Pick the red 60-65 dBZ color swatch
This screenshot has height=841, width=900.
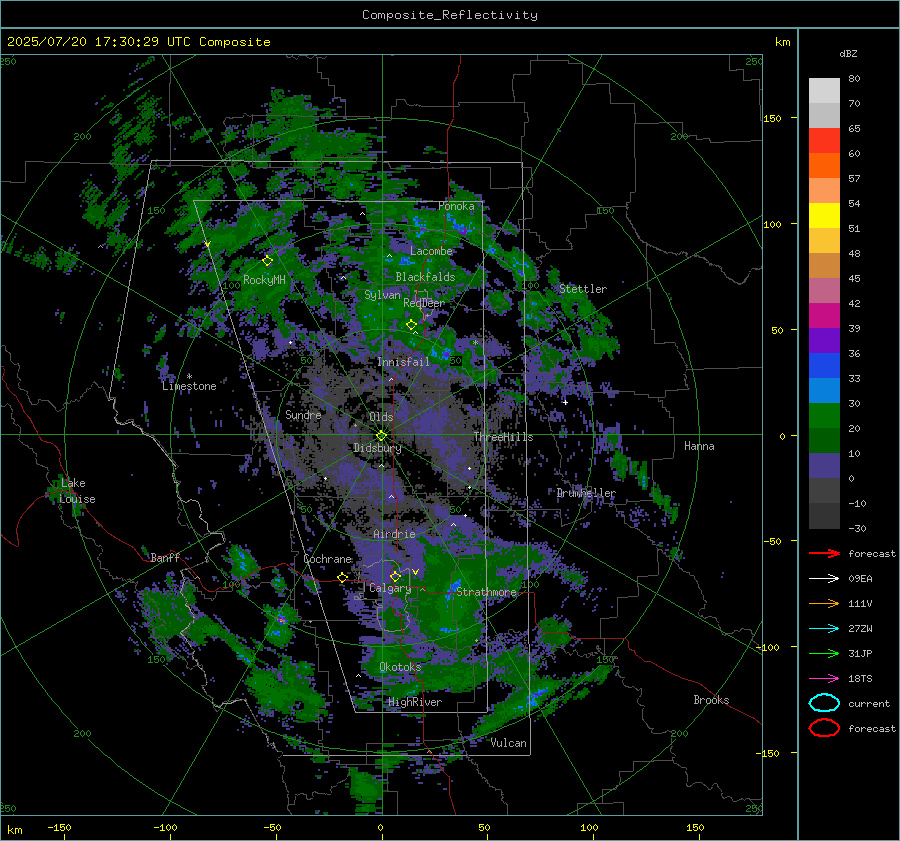click(x=824, y=141)
